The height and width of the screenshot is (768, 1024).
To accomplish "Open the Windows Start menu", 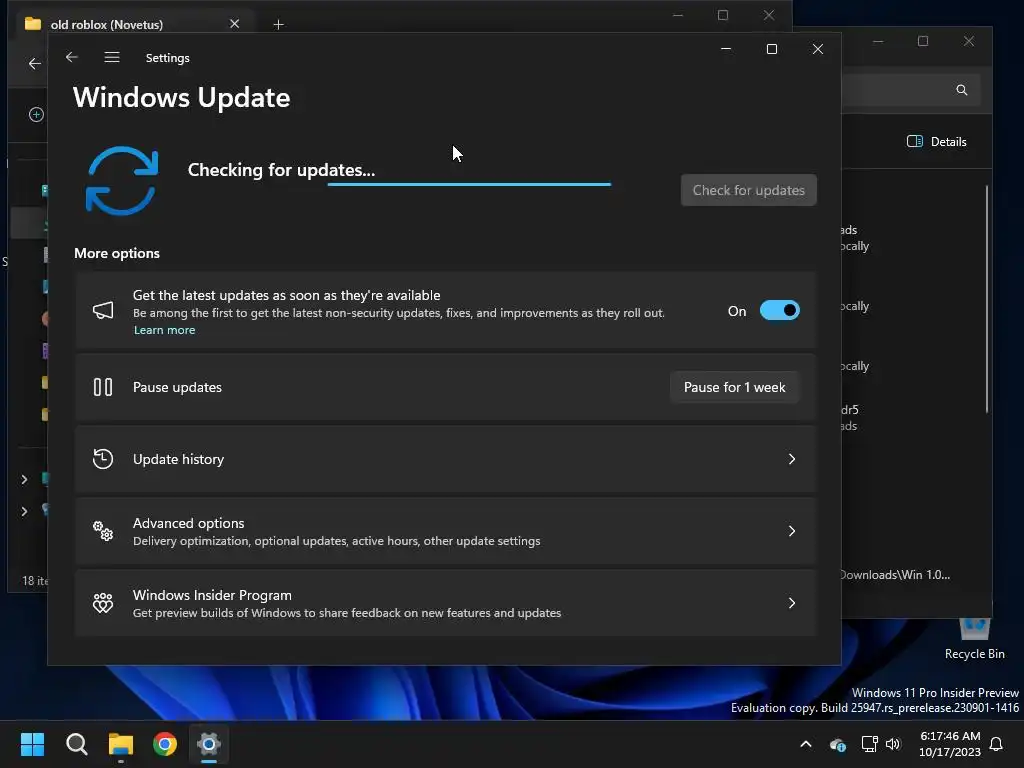I will pyautogui.click(x=32, y=744).
